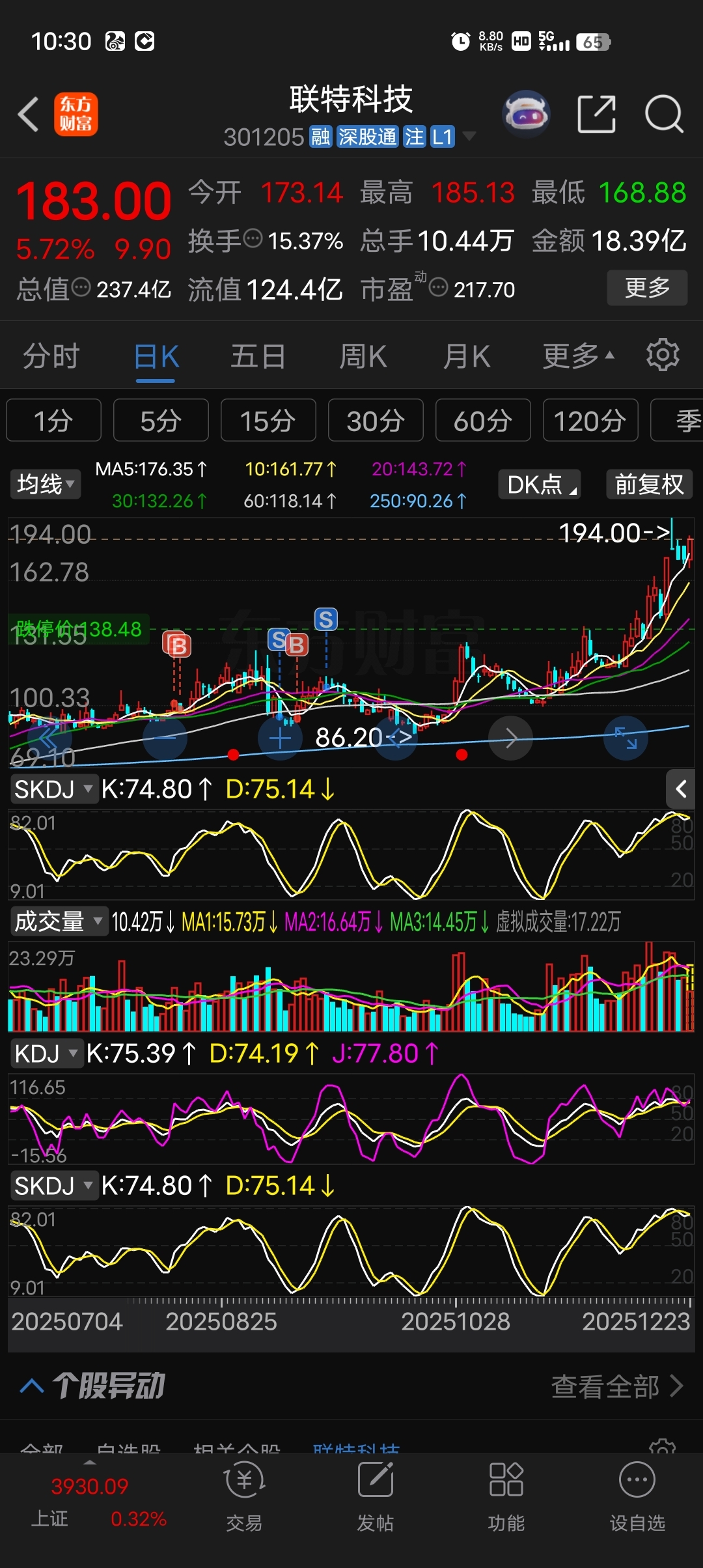Expand 查看全部 chevron
703x1568 pixels.
click(676, 1386)
